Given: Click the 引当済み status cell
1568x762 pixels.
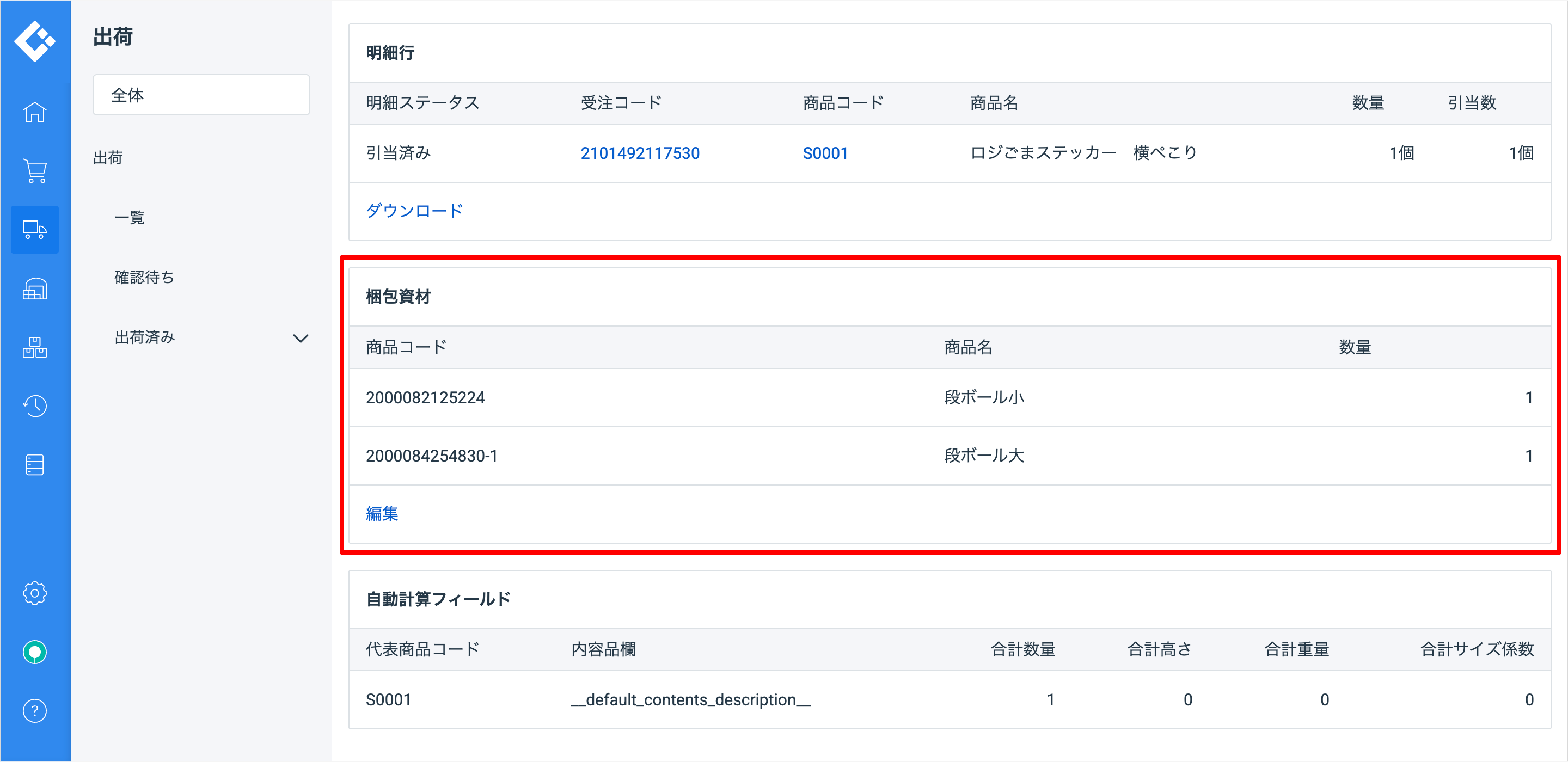Looking at the screenshot, I should point(398,153).
